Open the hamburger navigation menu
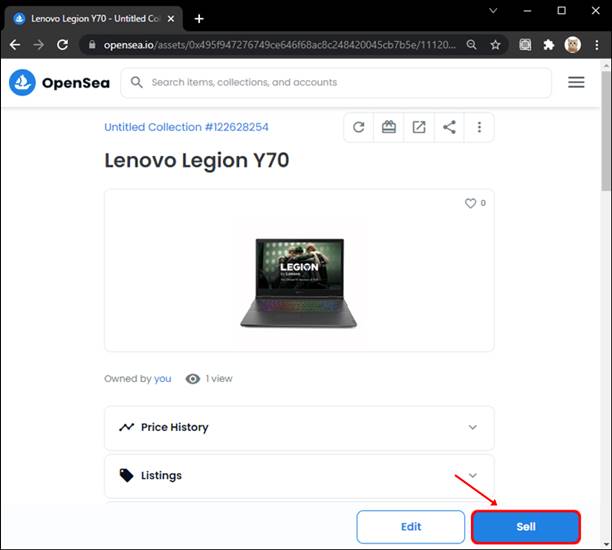Viewport: 612px width, 550px height. coord(576,83)
